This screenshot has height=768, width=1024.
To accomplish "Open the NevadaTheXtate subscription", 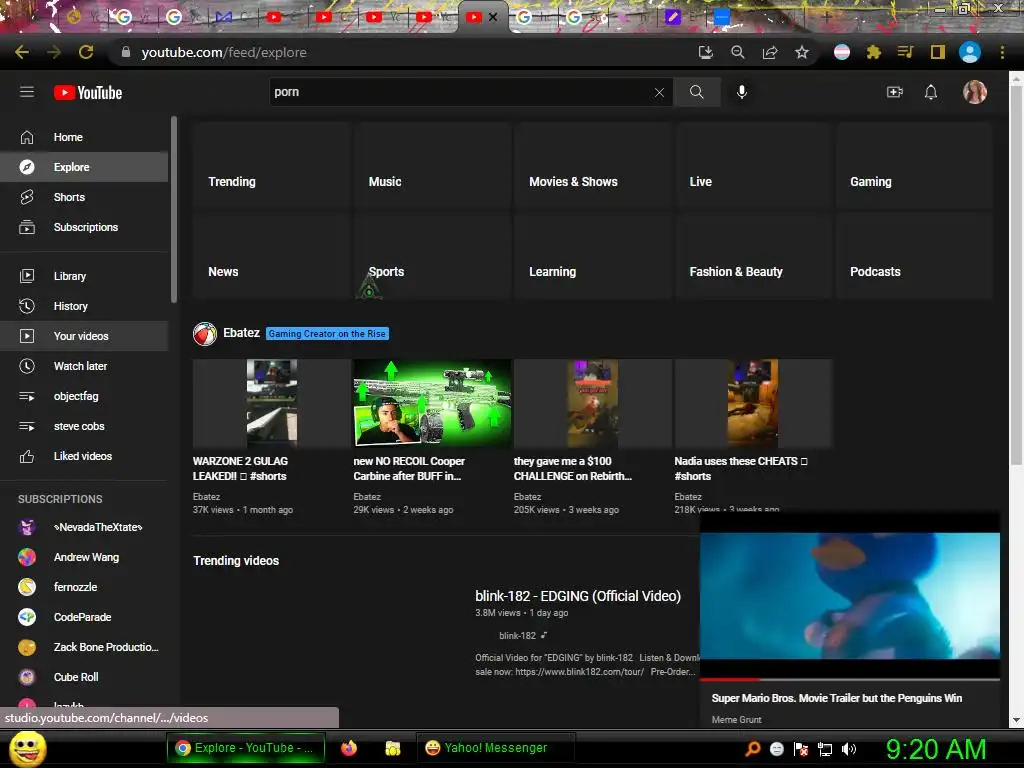I will [84, 527].
